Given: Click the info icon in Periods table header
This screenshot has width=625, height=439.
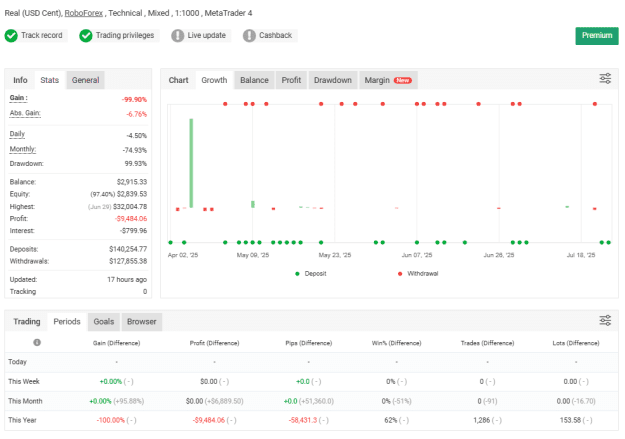Looking at the screenshot, I should (37, 343).
